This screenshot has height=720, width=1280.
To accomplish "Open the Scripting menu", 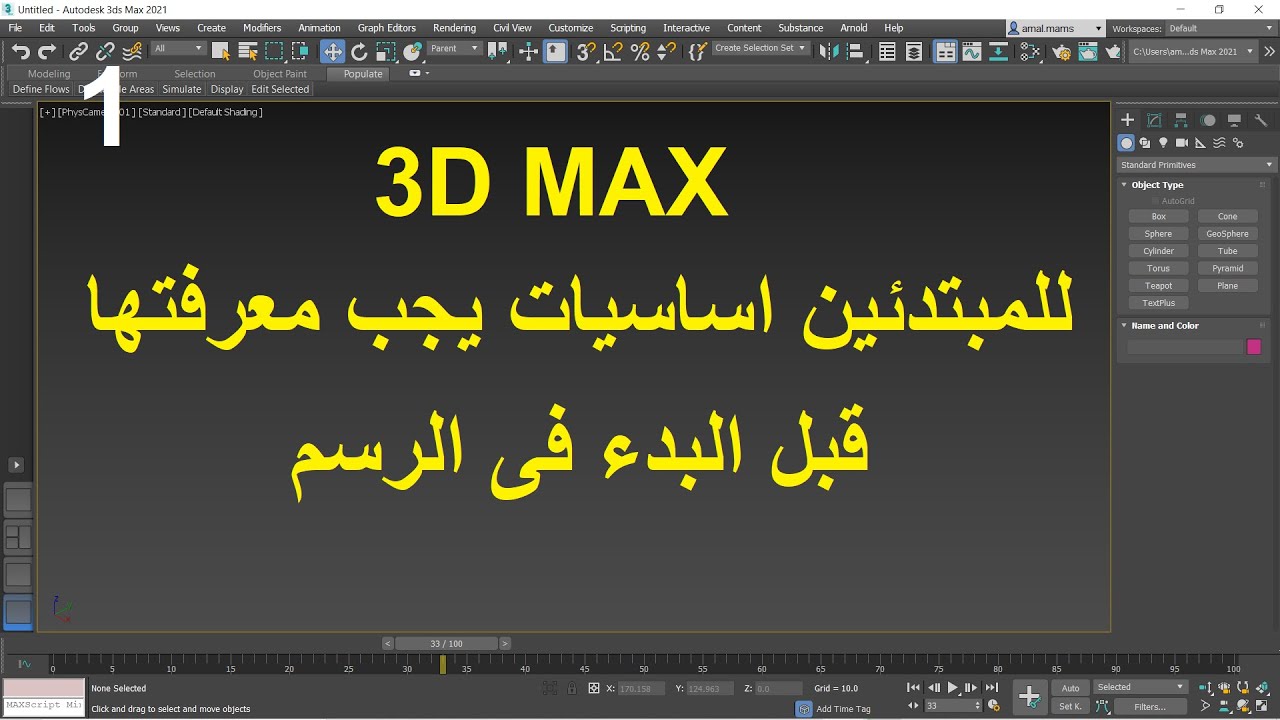I will [x=628, y=28].
